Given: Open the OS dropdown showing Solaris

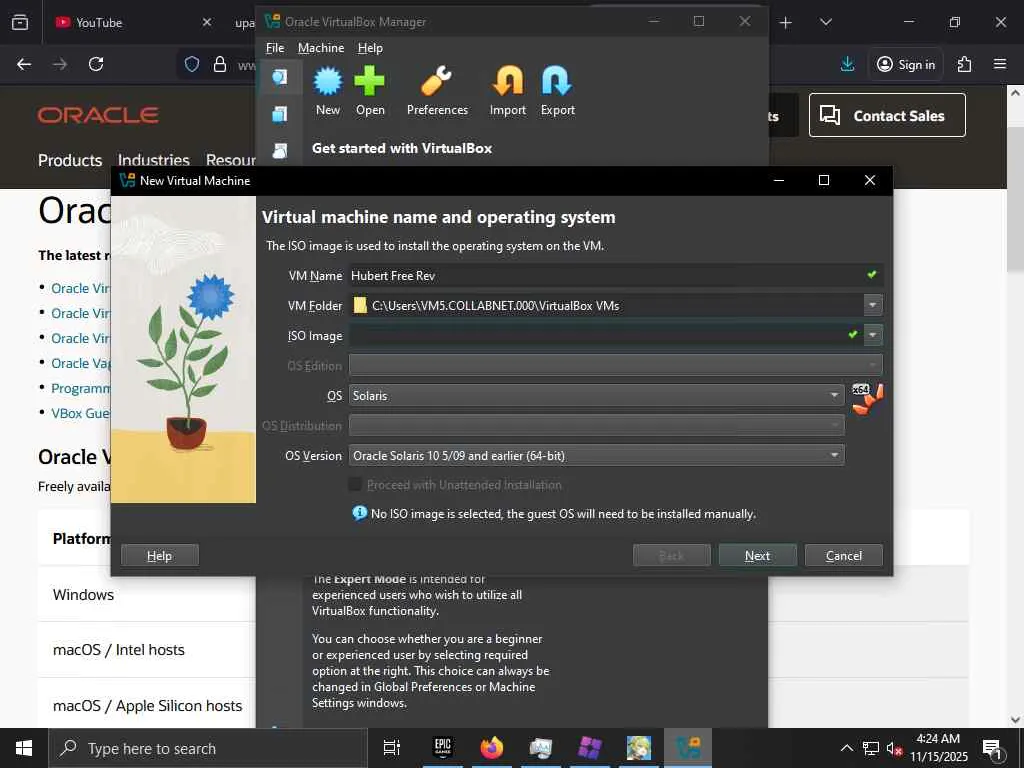Looking at the screenshot, I should (596, 395).
